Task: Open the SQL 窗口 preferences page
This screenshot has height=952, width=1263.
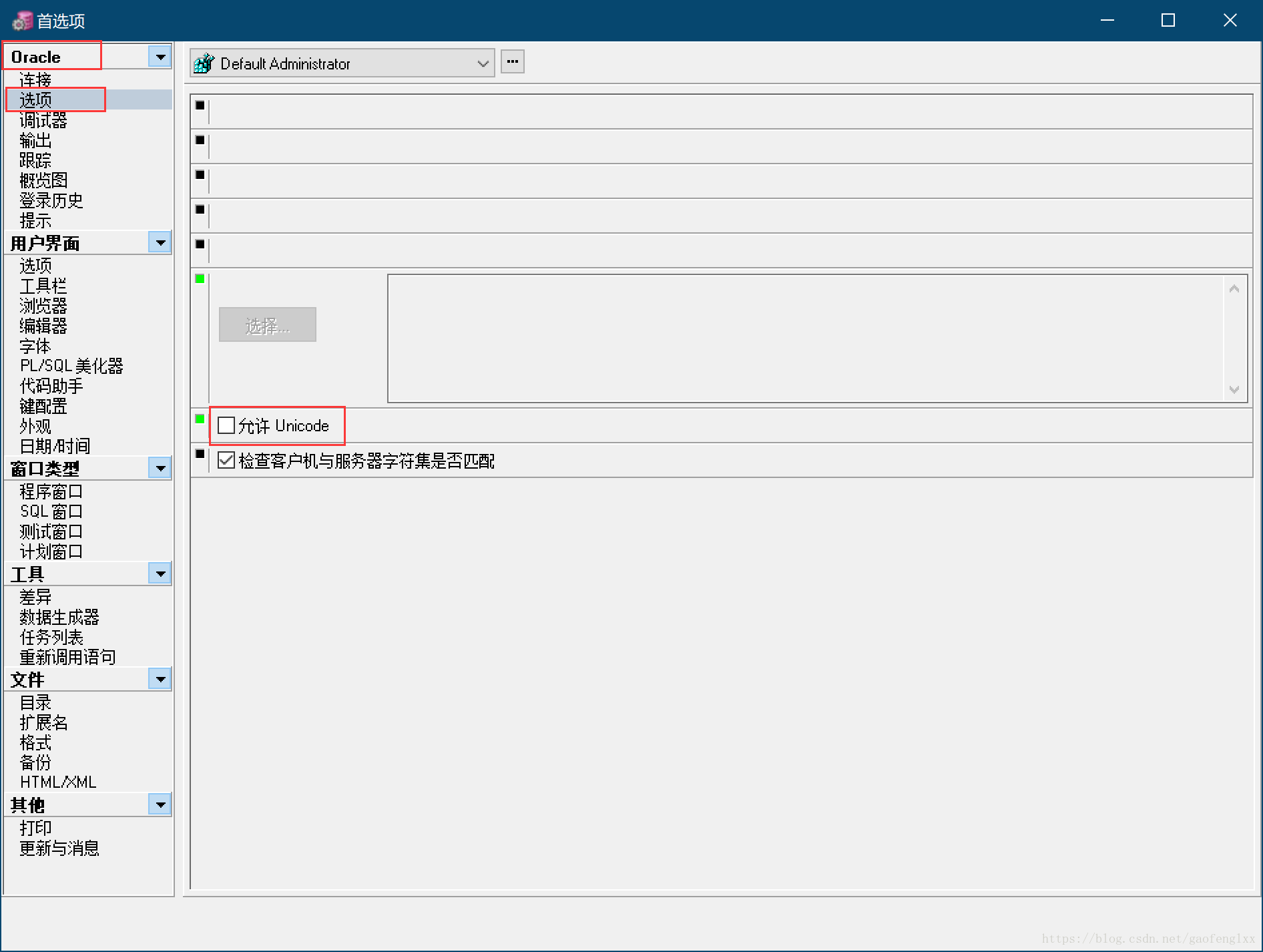Action: pos(51,511)
